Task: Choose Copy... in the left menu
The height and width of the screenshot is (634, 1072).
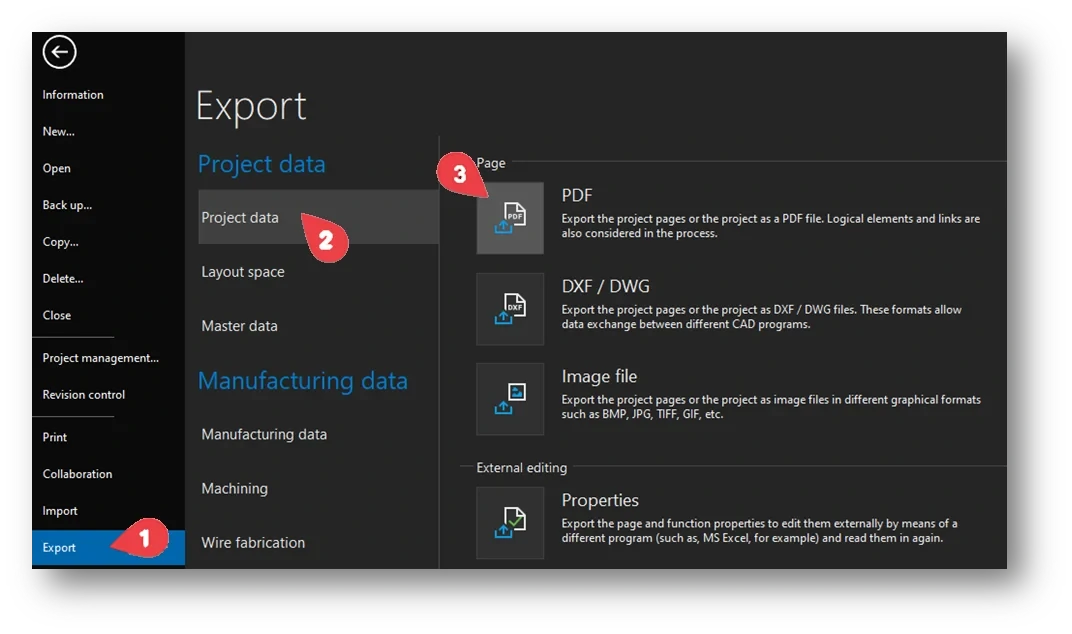Action: tap(60, 242)
